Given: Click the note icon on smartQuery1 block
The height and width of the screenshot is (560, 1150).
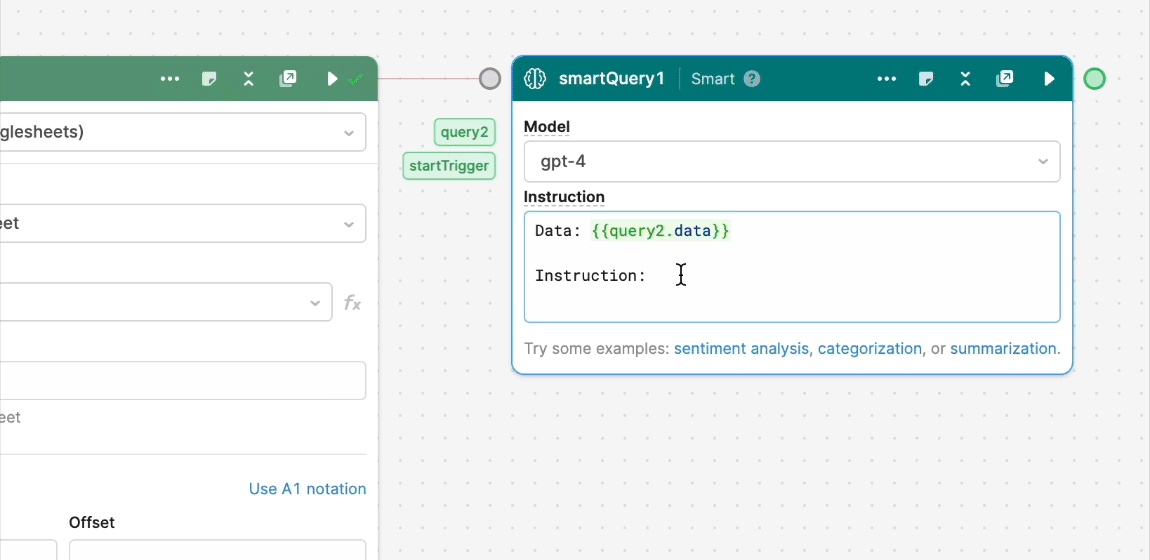Looking at the screenshot, I should point(926,79).
